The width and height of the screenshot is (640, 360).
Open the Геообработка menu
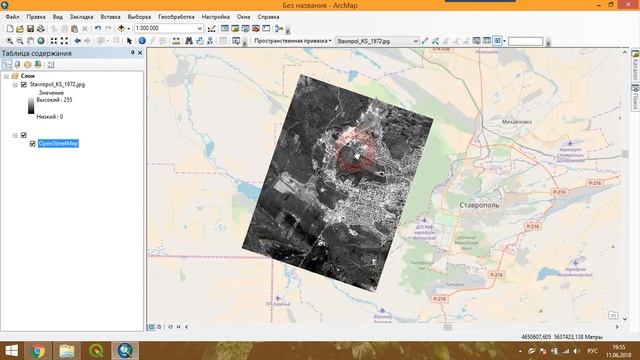pyautogui.click(x=176, y=17)
